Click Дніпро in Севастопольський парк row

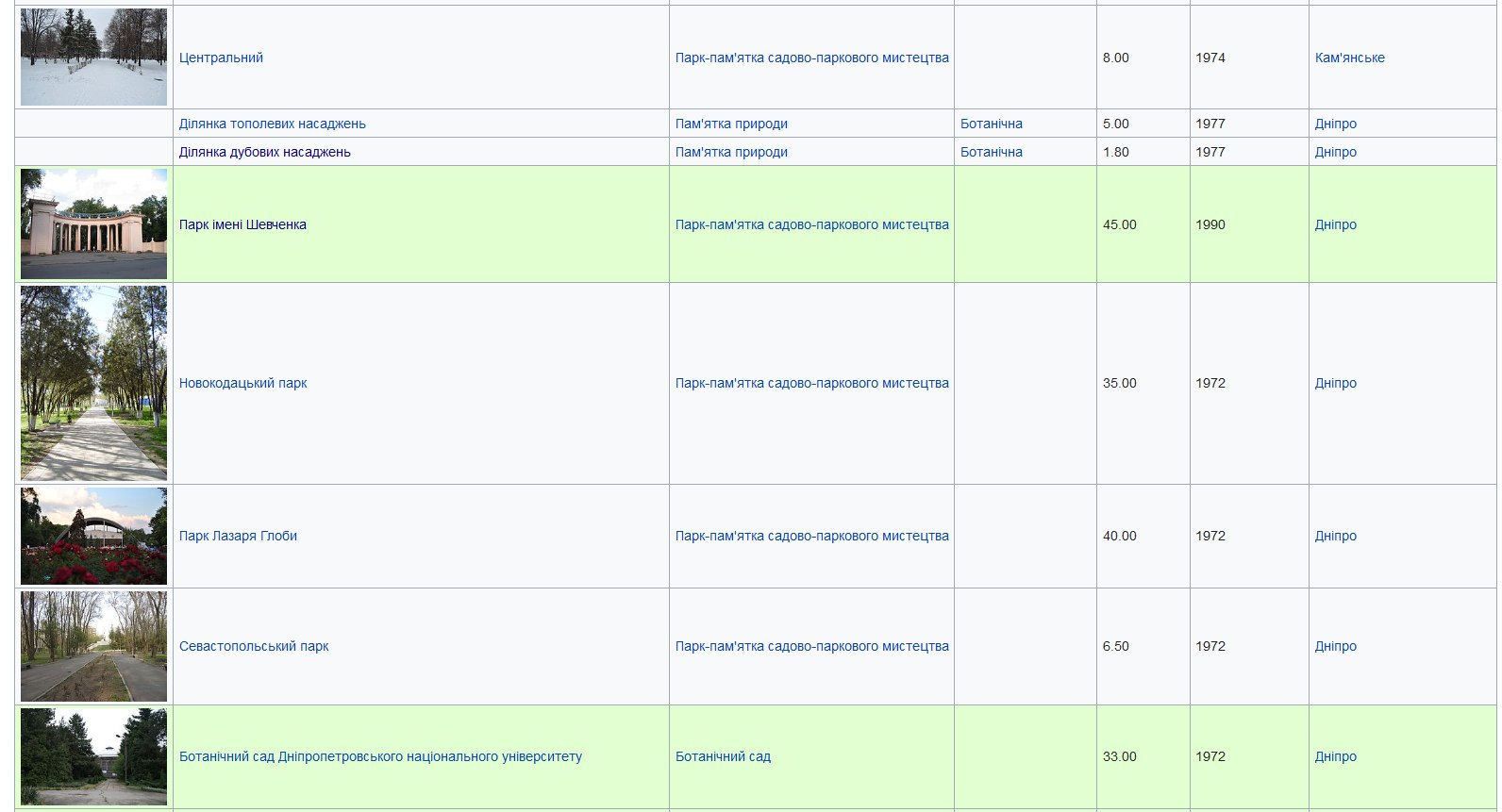coord(1336,646)
